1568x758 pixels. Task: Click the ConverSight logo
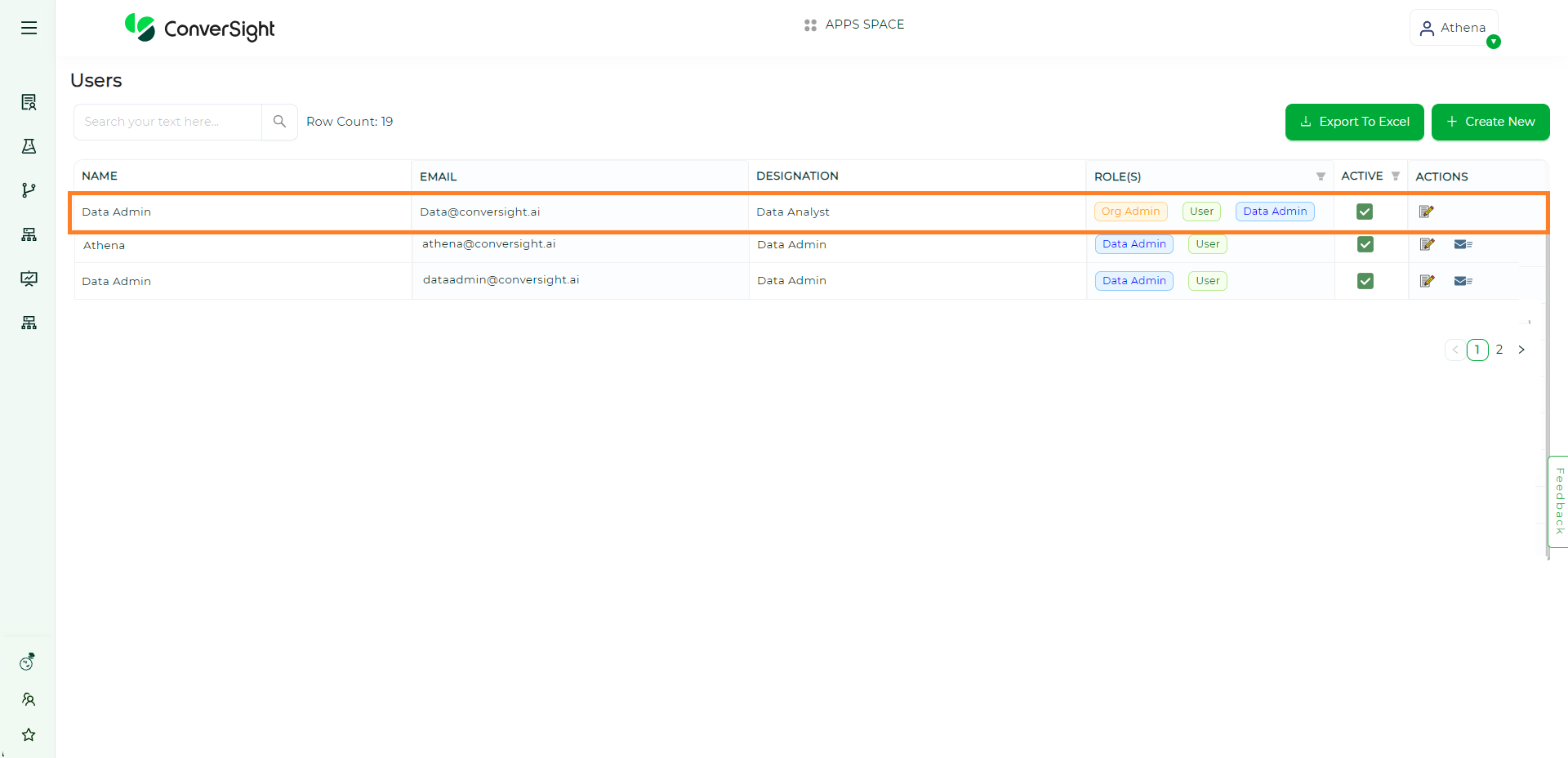[x=200, y=28]
